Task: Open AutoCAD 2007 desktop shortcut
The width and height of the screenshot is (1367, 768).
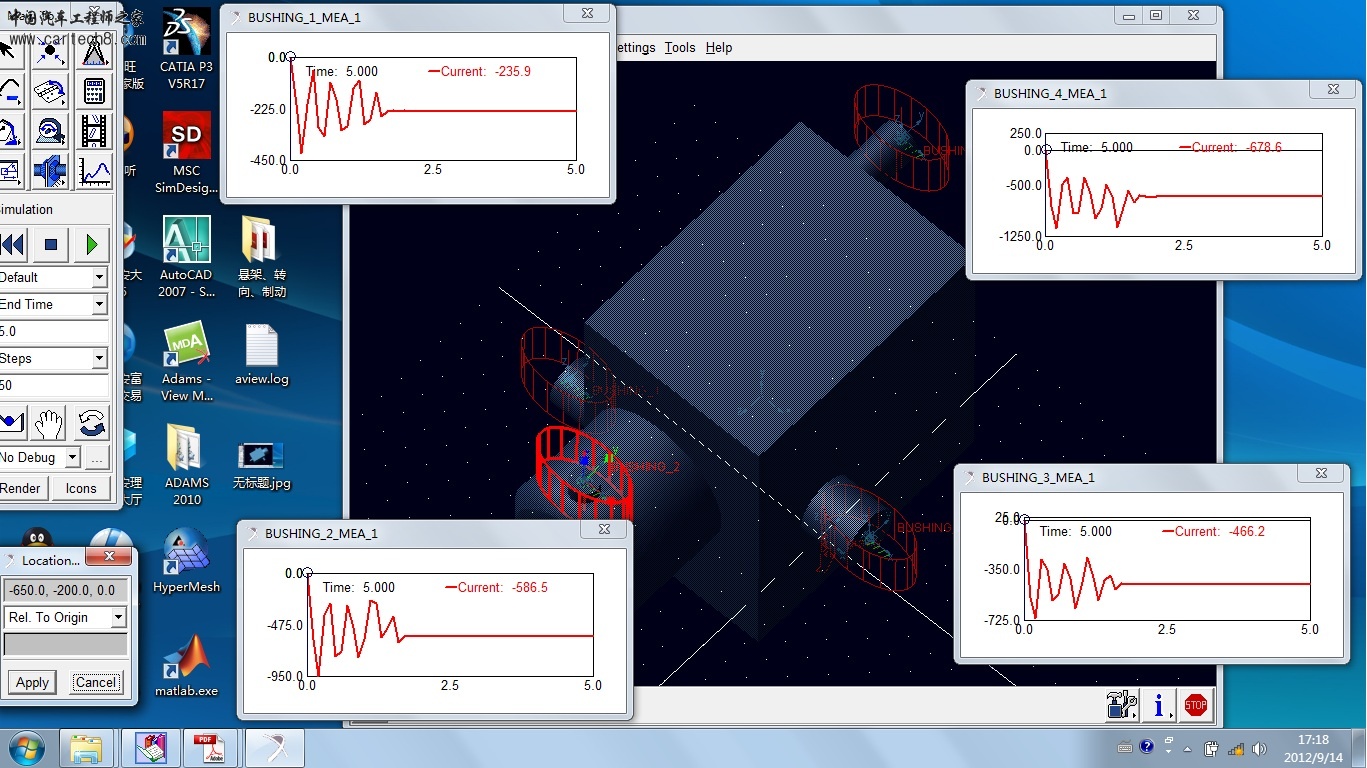Action: tap(186, 257)
